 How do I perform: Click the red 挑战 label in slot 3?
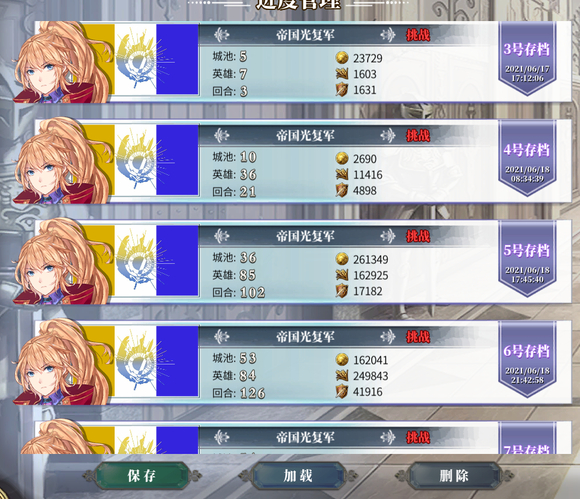coord(418,35)
